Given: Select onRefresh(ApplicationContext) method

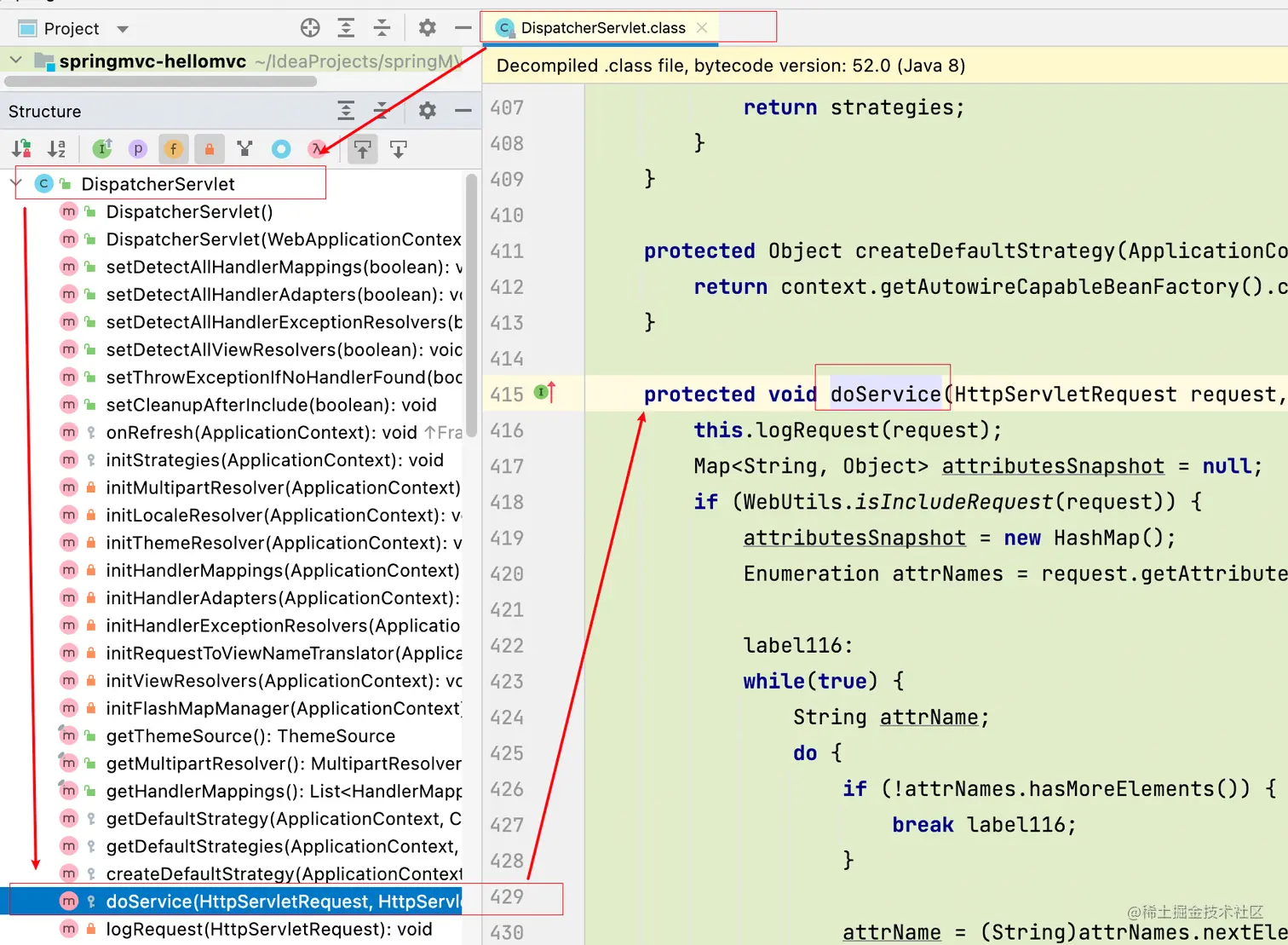Looking at the screenshot, I should [x=284, y=432].
